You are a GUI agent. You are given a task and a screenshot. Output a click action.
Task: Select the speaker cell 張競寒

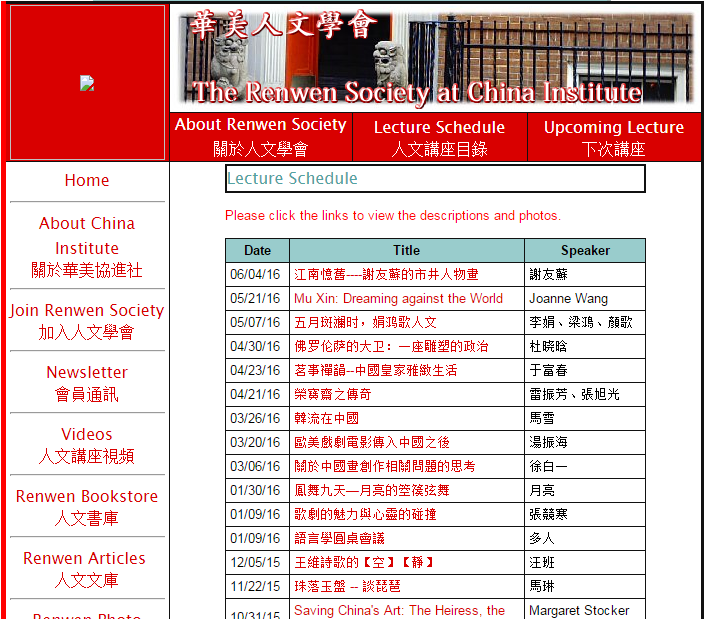585,514
